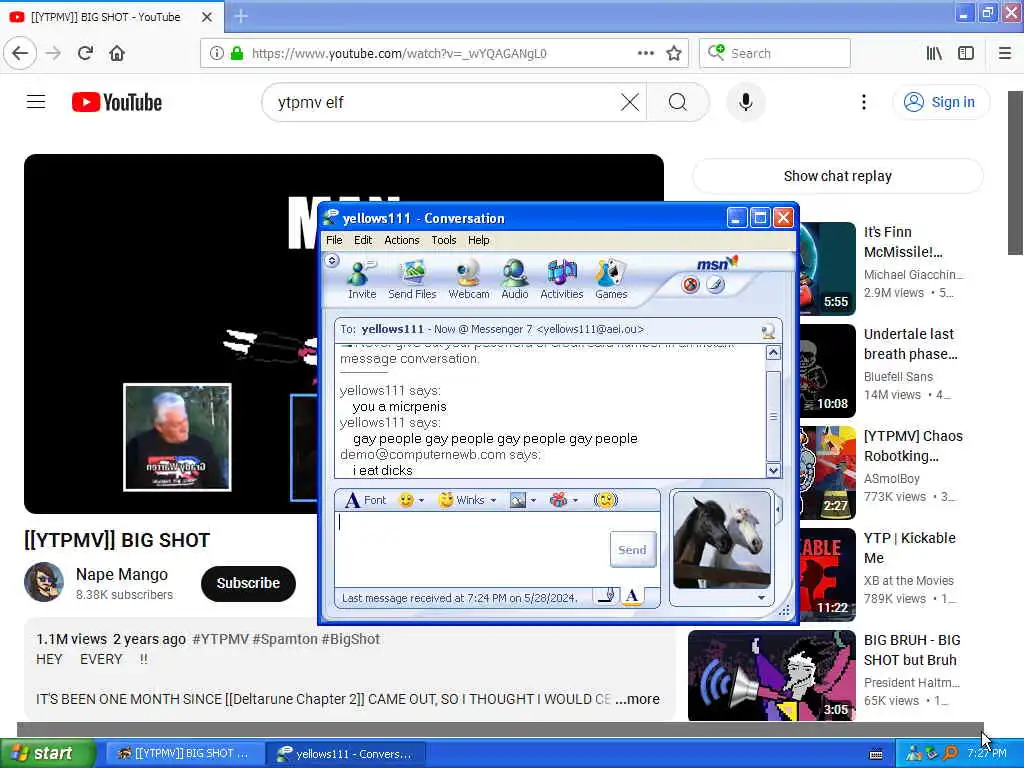Search with voice microphone button
The height and width of the screenshot is (768, 1024).
click(x=746, y=102)
